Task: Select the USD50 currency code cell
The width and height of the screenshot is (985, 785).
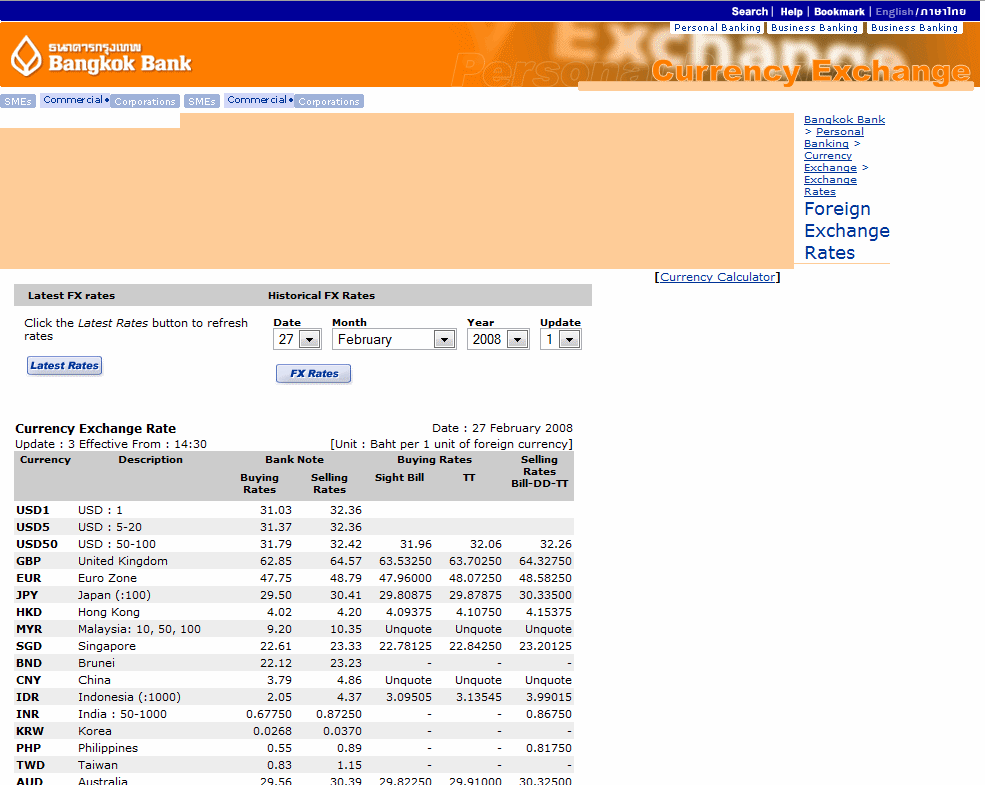Action: pos(36,544)
